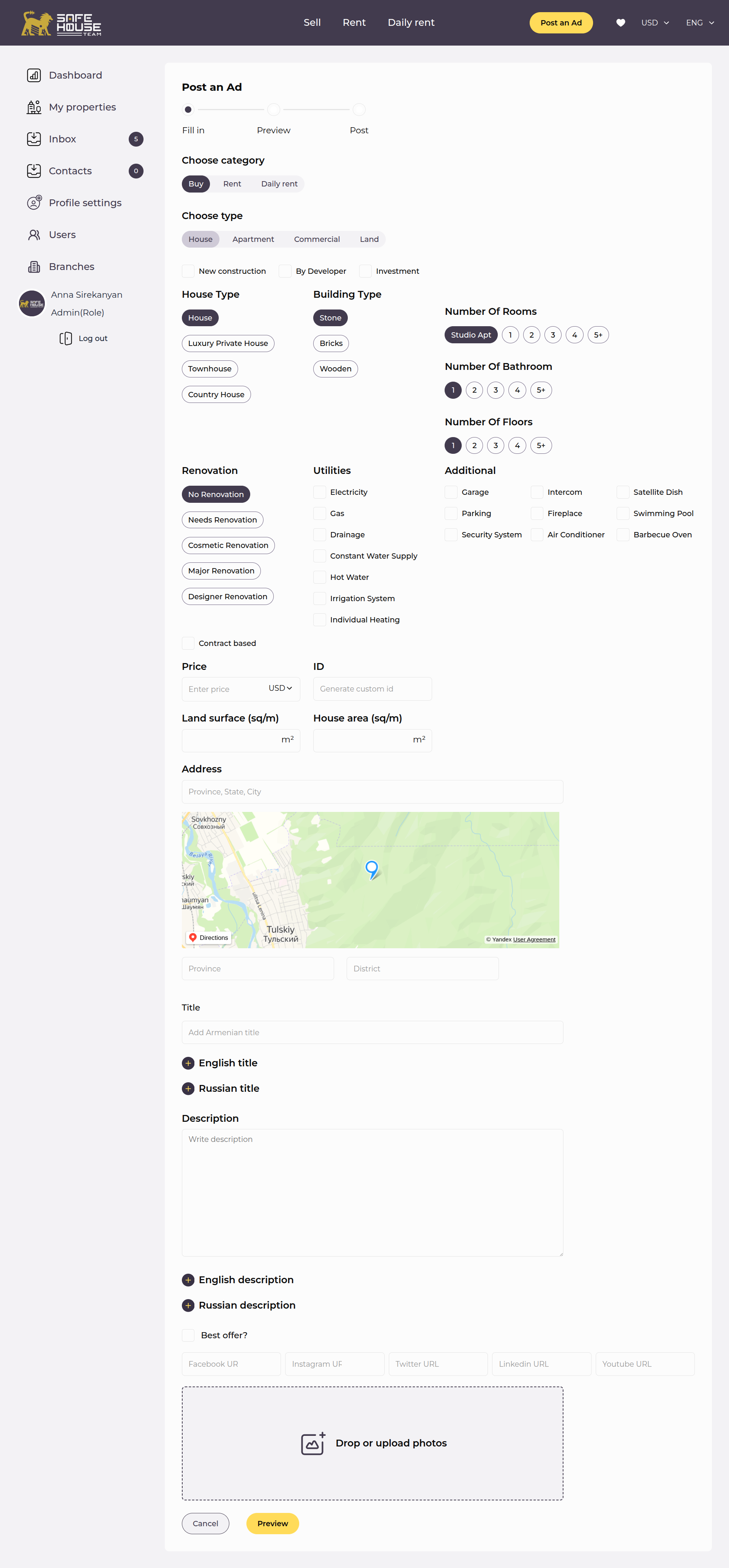Viewport: 729px width, 1568px height.
Task: Tick the Swimming Pool checkbox
Action: tap(623, 513)
